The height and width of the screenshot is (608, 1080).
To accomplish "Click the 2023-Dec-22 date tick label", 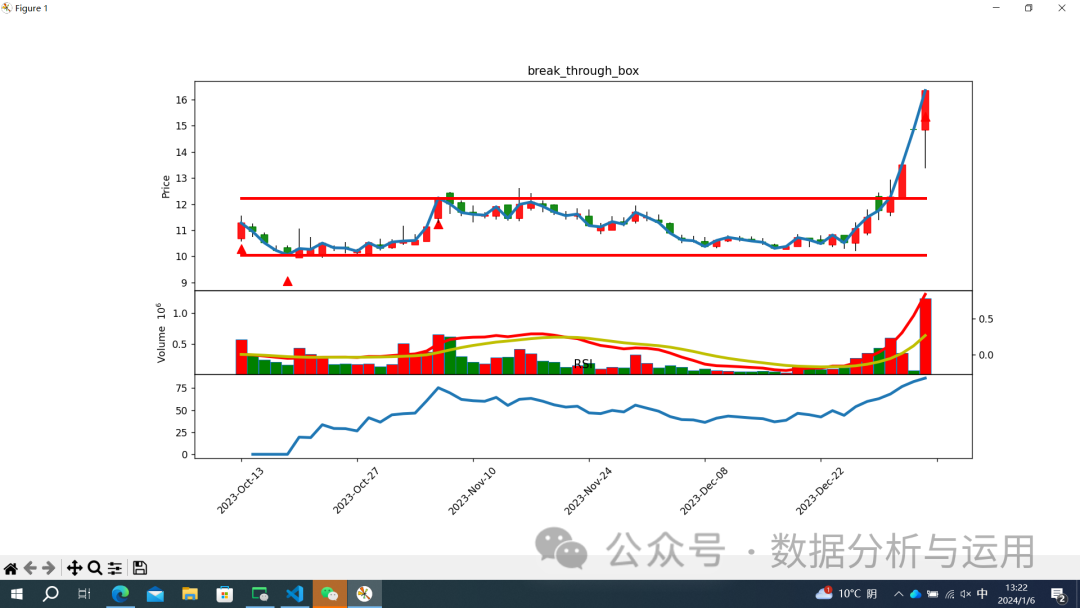I will coord(820,491).
